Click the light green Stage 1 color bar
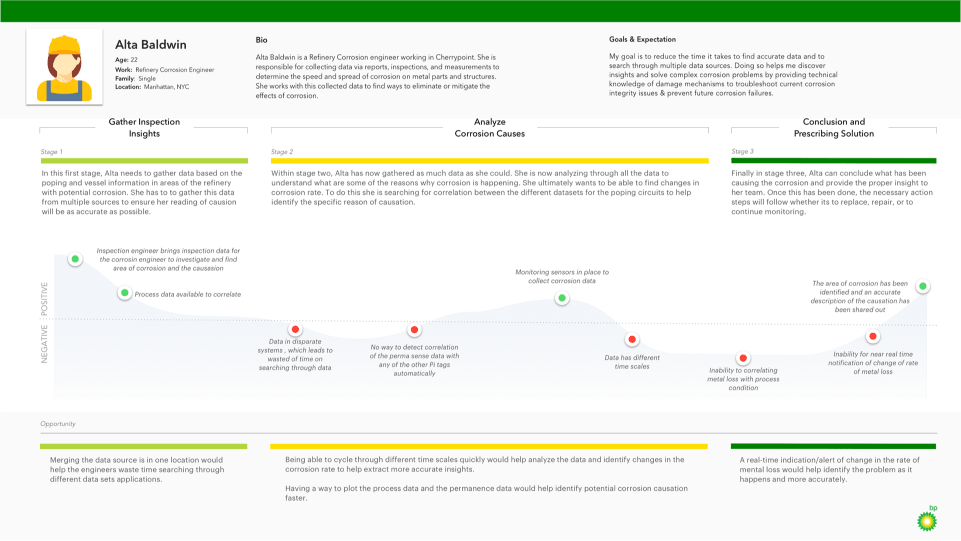 (x=144, y=161)
